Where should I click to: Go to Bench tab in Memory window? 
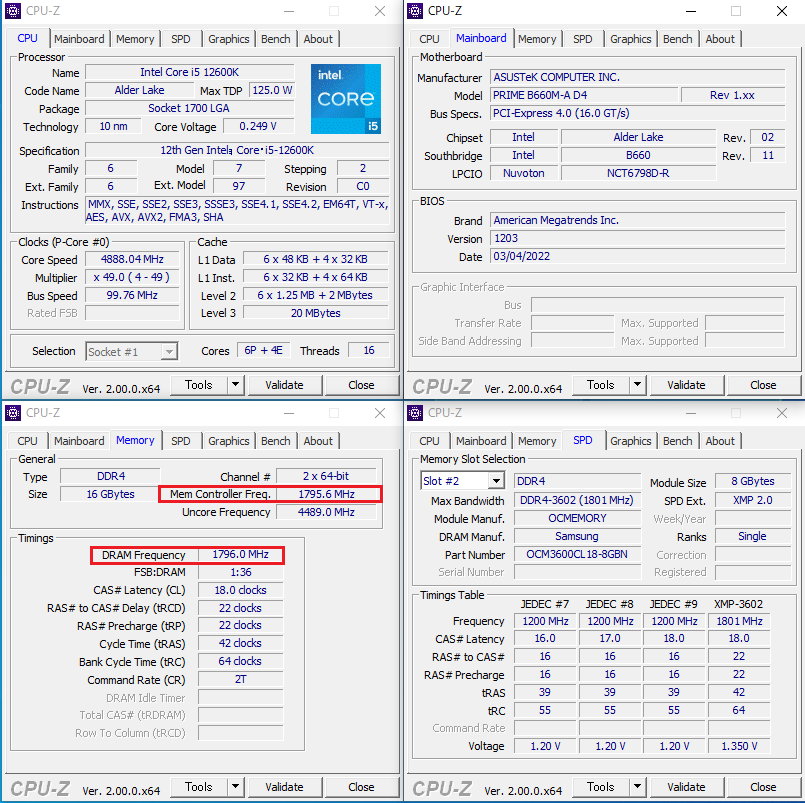tap(276, 441)
